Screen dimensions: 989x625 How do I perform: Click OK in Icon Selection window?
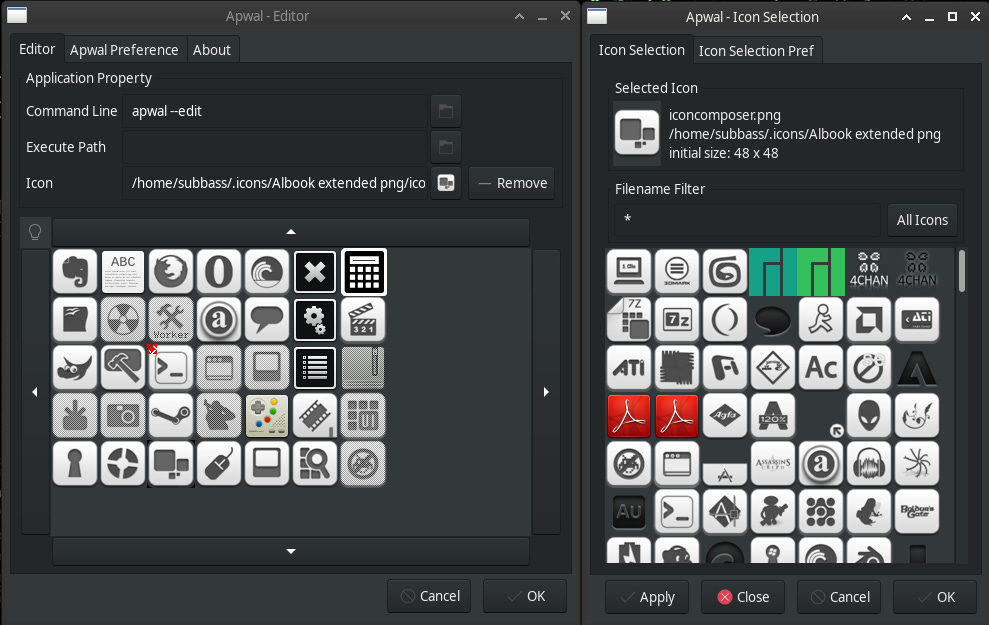[x=935, y=597]
